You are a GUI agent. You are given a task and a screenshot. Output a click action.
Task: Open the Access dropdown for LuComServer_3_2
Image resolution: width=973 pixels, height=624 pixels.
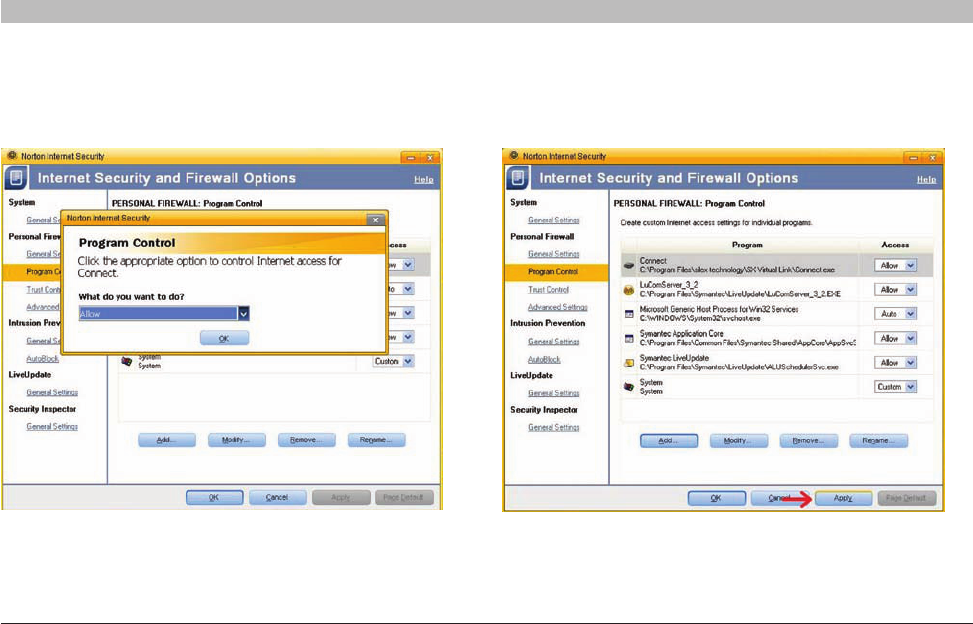click(x=910, y=290)
